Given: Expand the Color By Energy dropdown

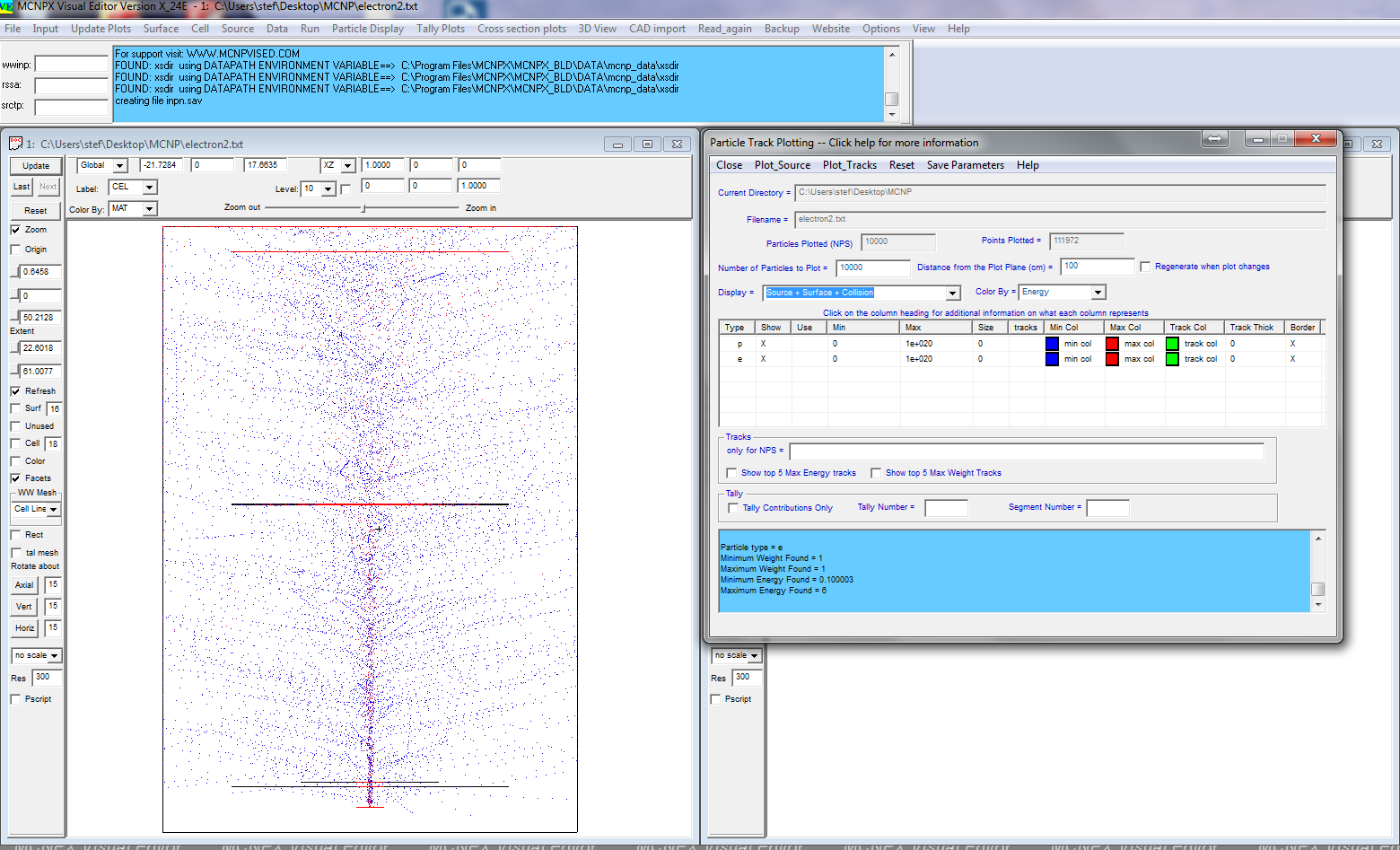Looking at the screenshot, I should [1098, 293].
